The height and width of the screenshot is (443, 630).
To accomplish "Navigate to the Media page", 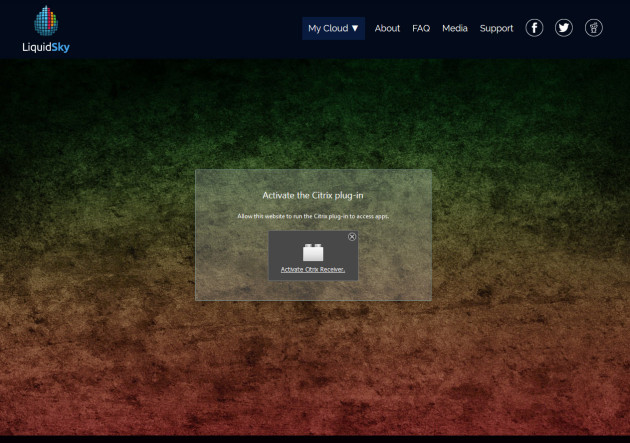I will pyautogui.click(x=455, y=29).
